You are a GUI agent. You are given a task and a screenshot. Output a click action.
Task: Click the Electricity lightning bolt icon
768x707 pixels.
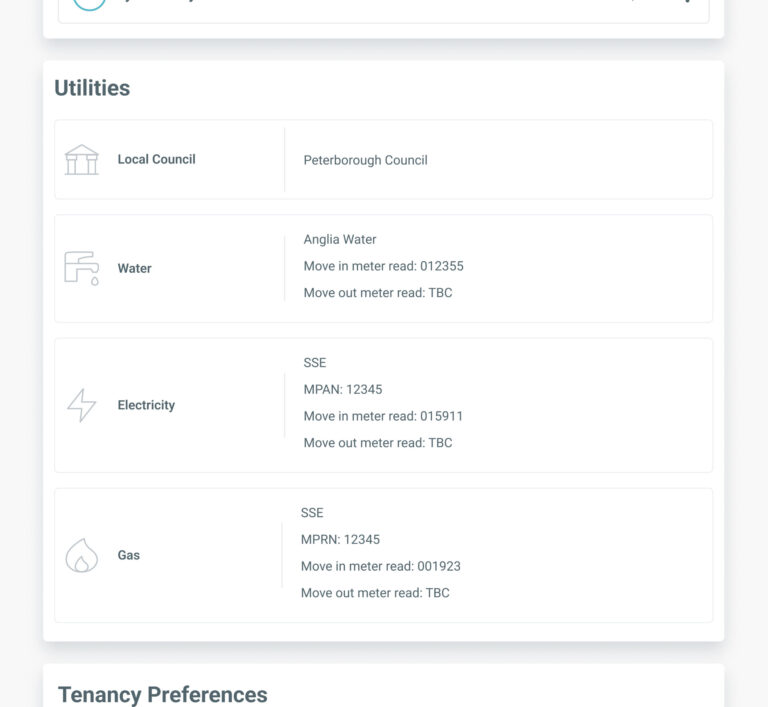click(82, 405)
